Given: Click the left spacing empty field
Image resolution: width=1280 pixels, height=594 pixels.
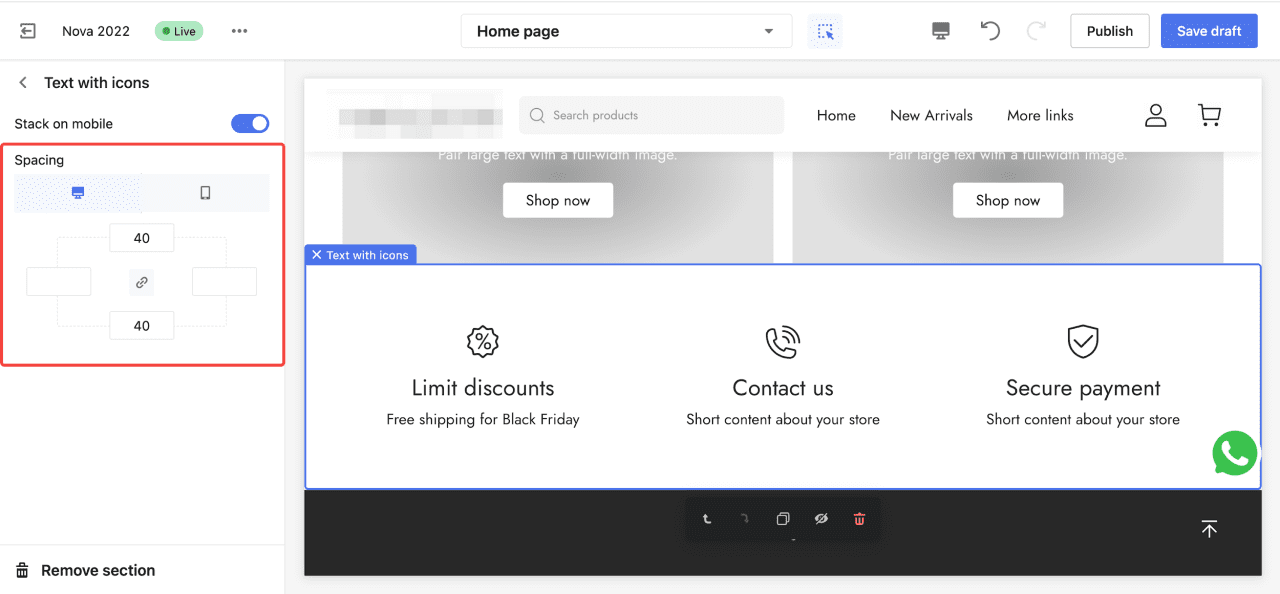Looking at the screenshot, I should (x=59, y=281).
